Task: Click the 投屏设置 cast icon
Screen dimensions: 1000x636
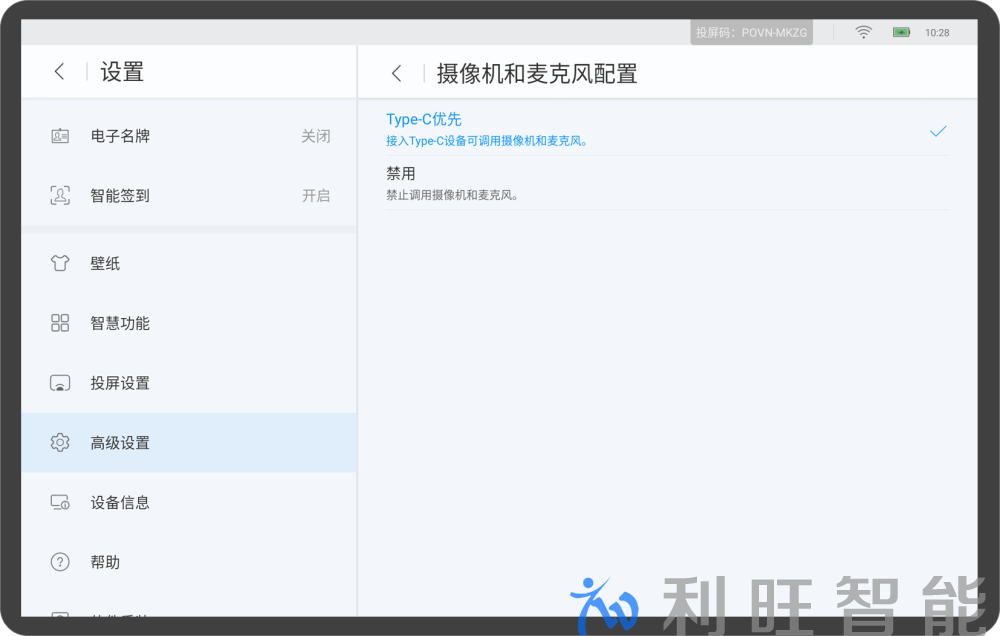Action: click(x=60, y=383)
